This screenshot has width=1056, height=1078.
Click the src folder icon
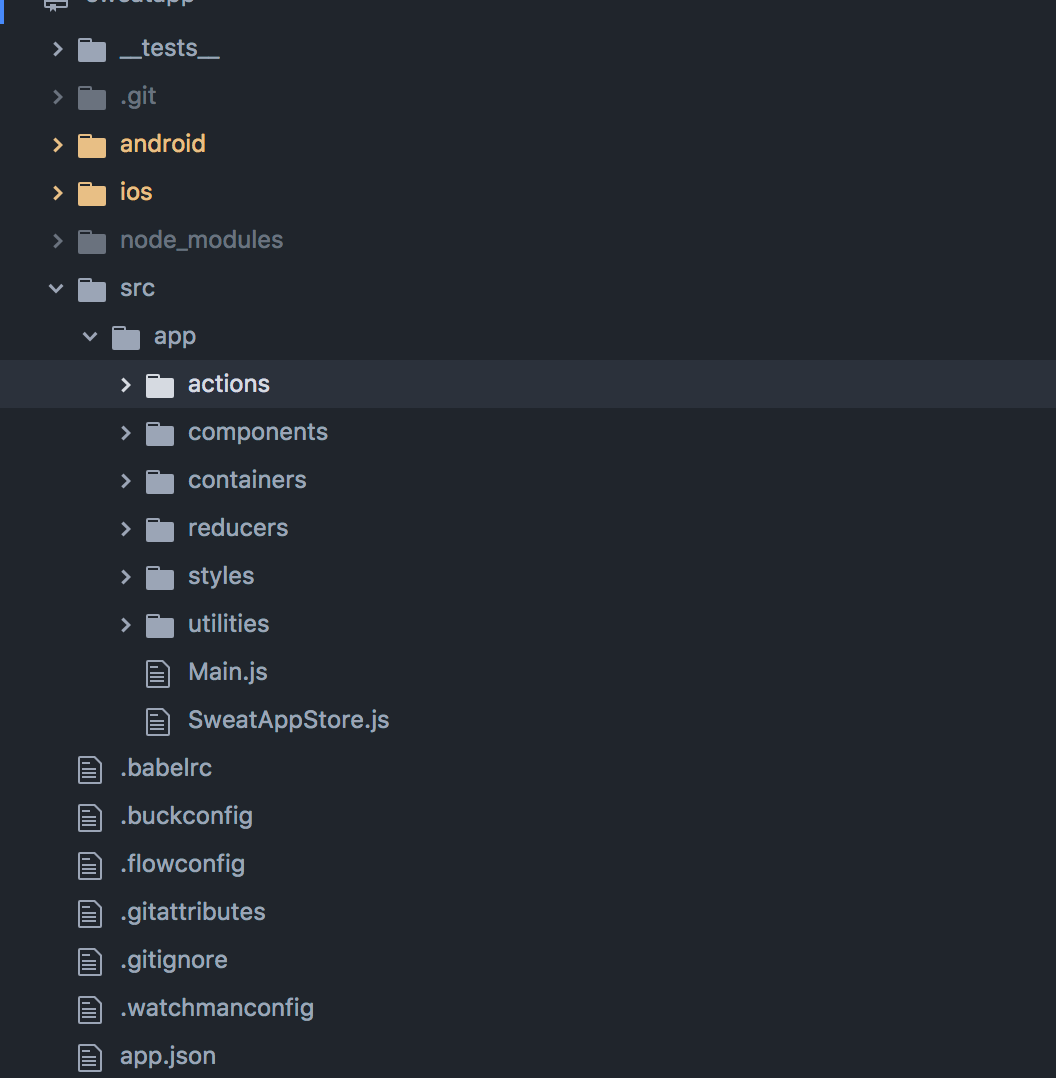(91, 288)
